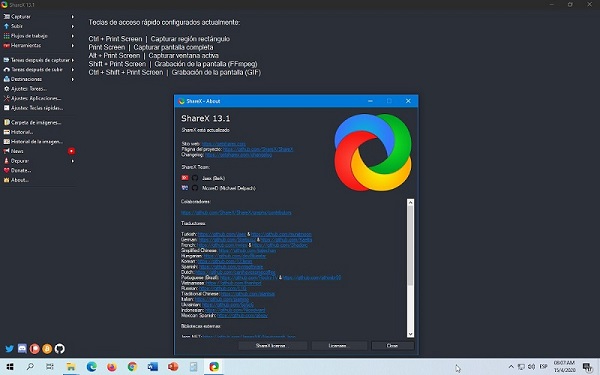Open Task View on the taskbar

(50, 367)
